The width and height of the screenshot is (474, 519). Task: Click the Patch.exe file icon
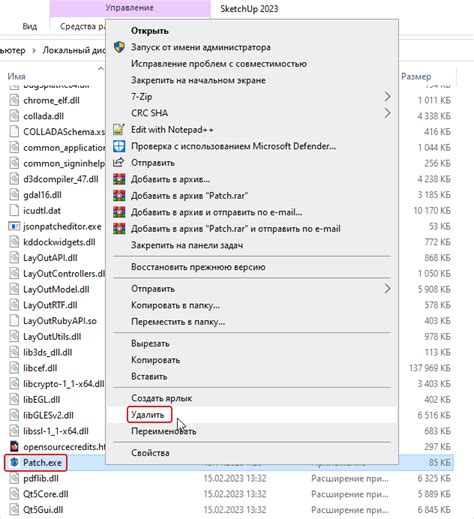[x=14, y=462]
